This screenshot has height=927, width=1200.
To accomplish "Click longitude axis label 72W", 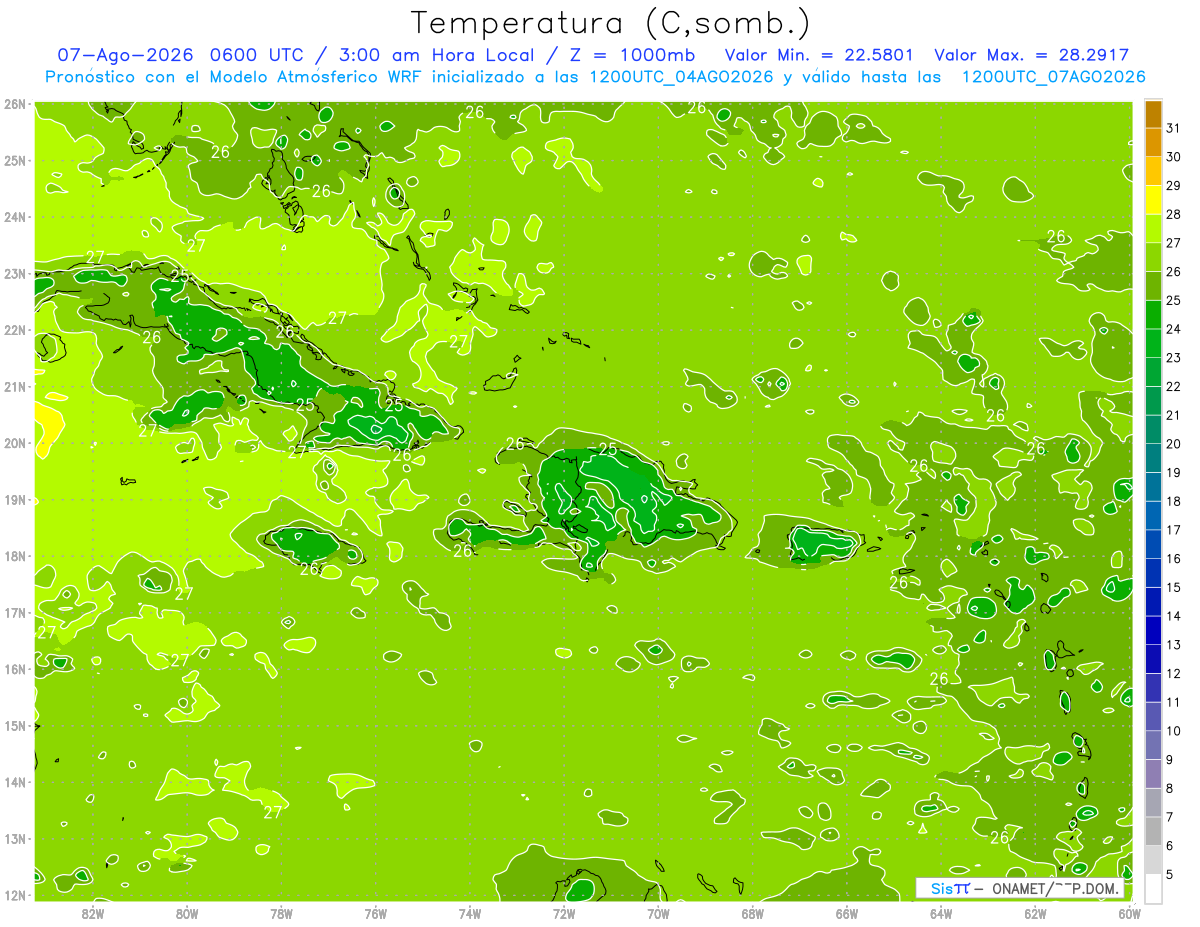I will (564, 914).
